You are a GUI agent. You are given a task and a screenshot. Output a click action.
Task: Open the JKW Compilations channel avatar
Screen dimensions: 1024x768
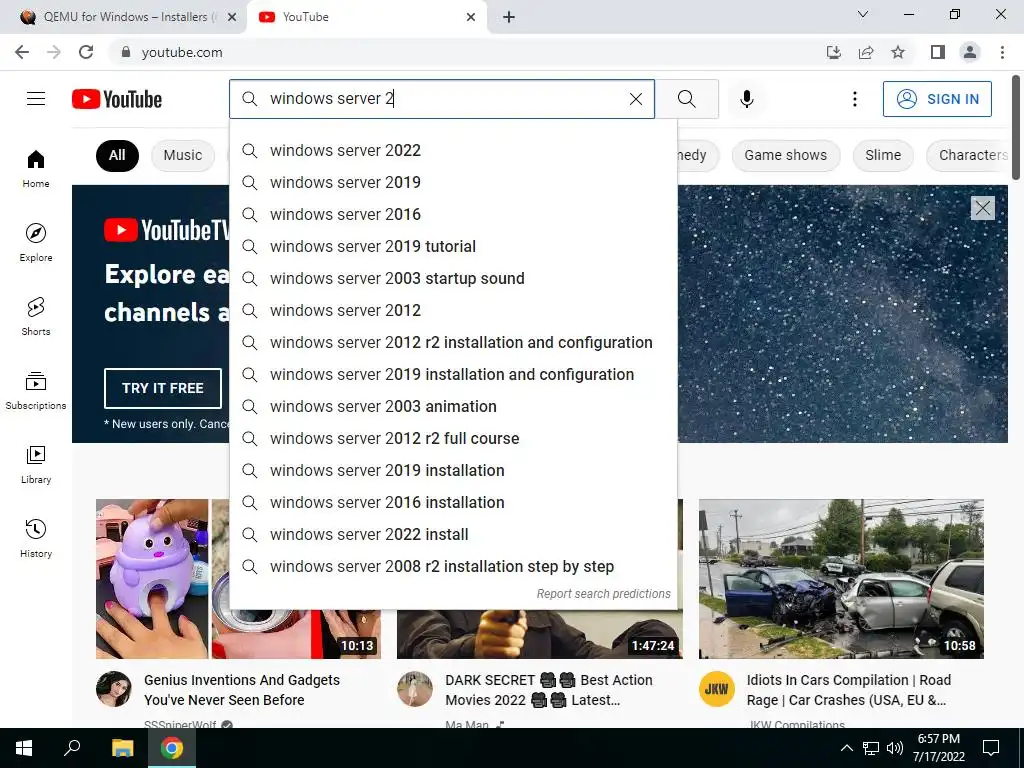(x=716, y=689)
